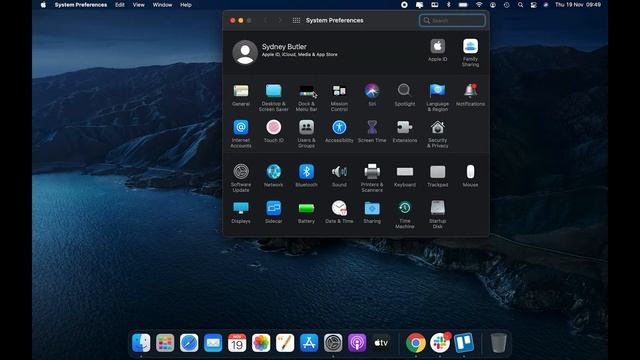Open Printers & Scanners pane

[372, 178]
